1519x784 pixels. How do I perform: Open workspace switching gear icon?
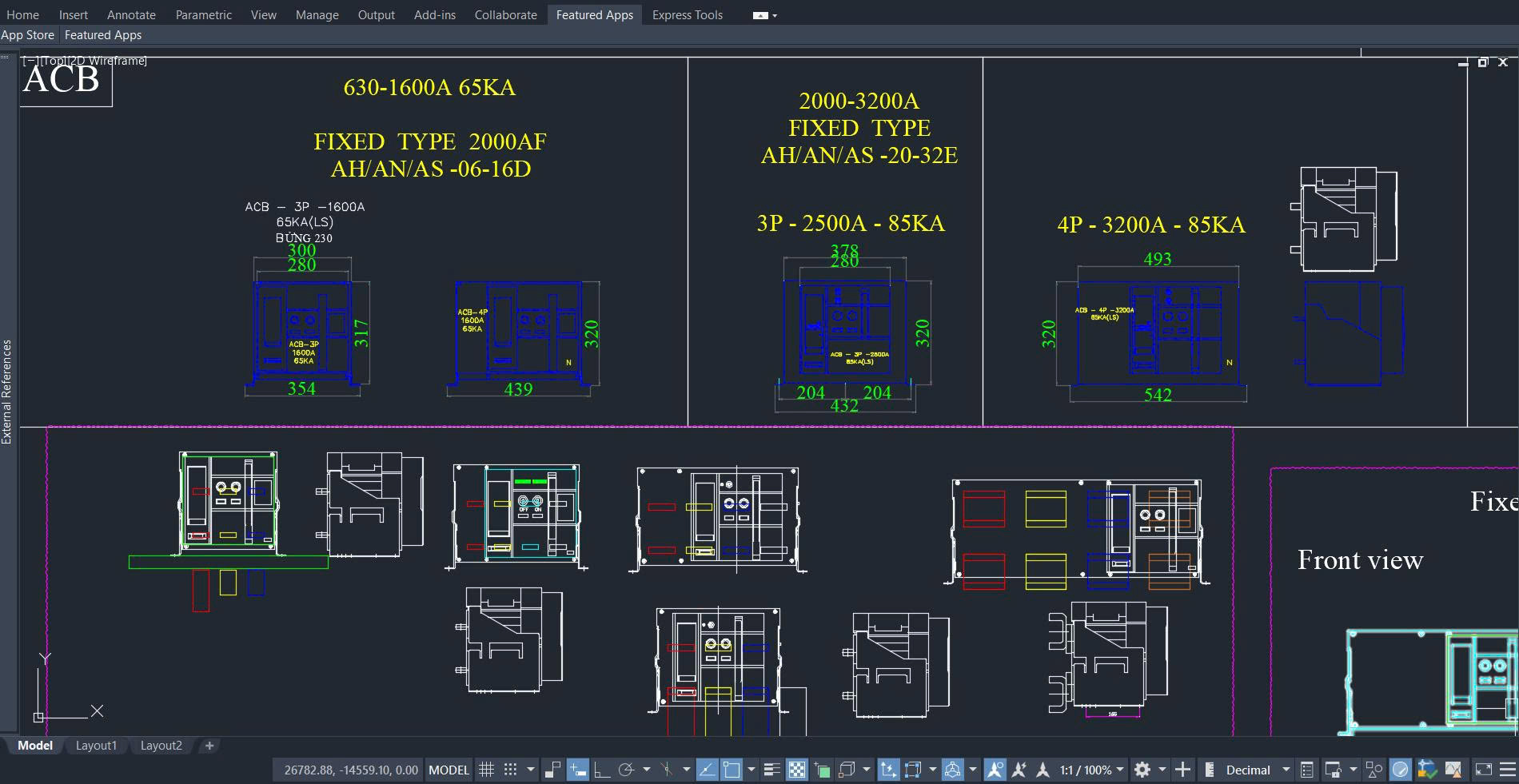coord(1142,770)
